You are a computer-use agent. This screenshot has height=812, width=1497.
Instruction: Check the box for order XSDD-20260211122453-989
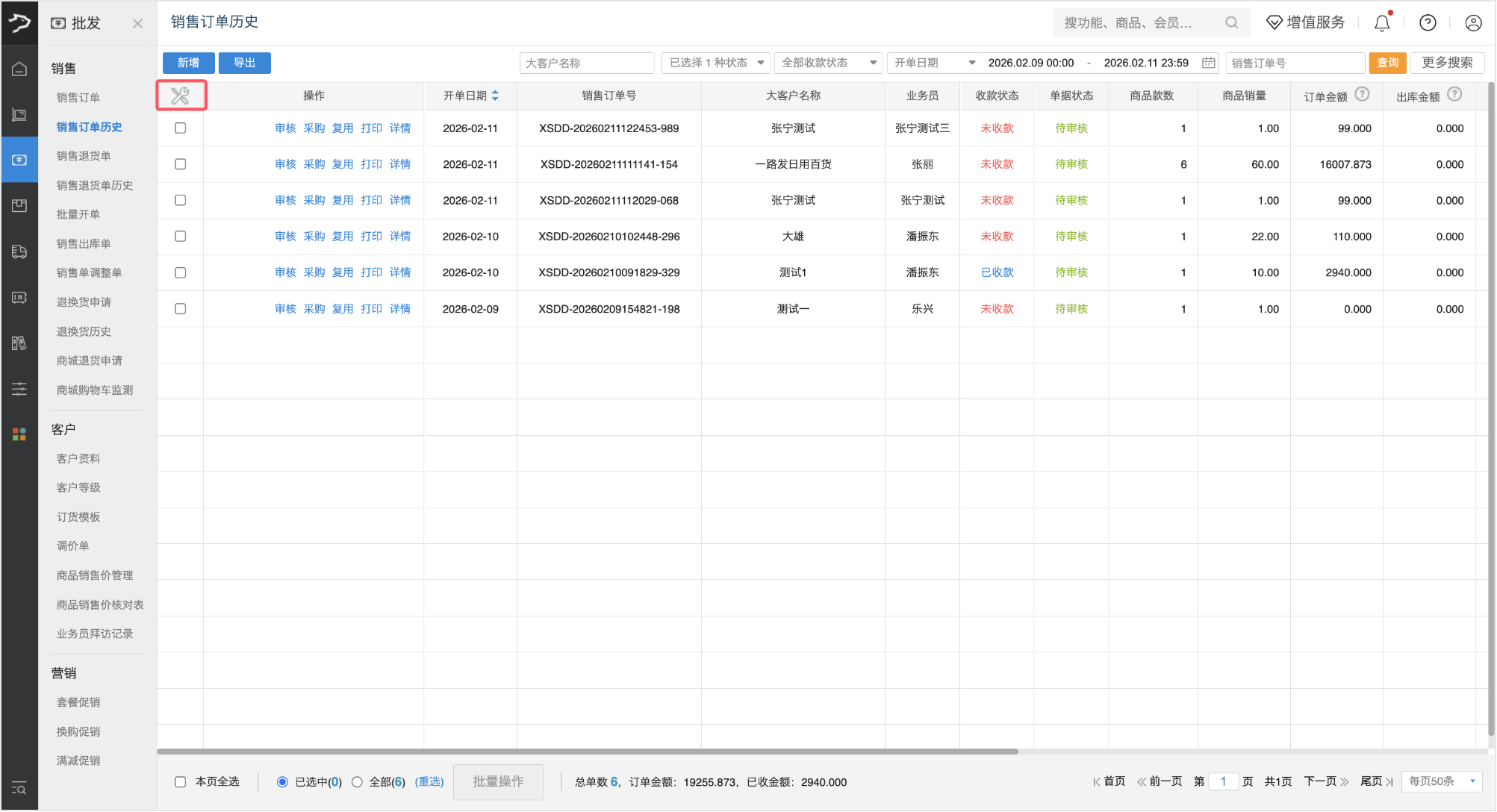(181, 128)
